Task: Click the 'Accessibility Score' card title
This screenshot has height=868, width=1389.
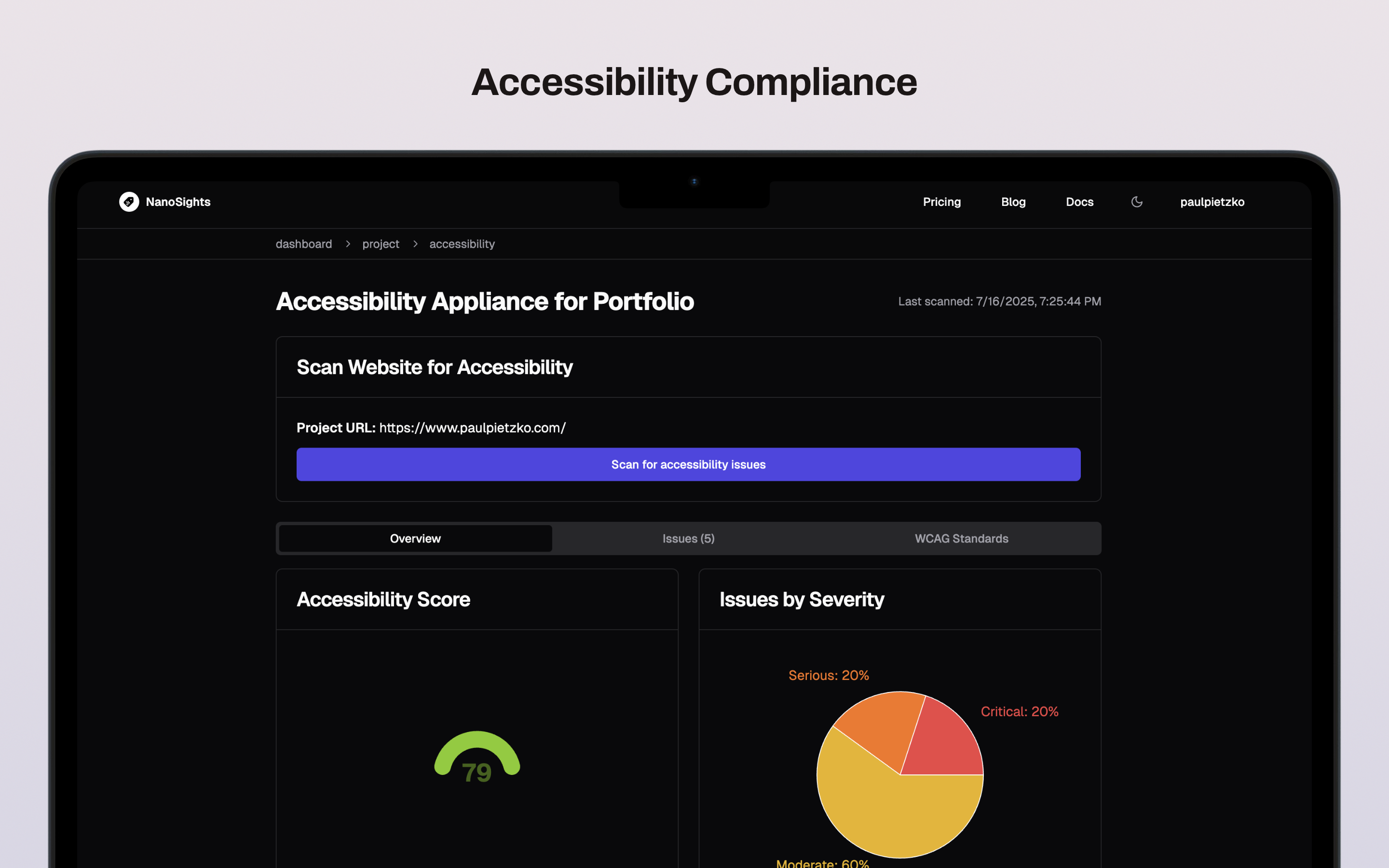Action: [383, 599]
